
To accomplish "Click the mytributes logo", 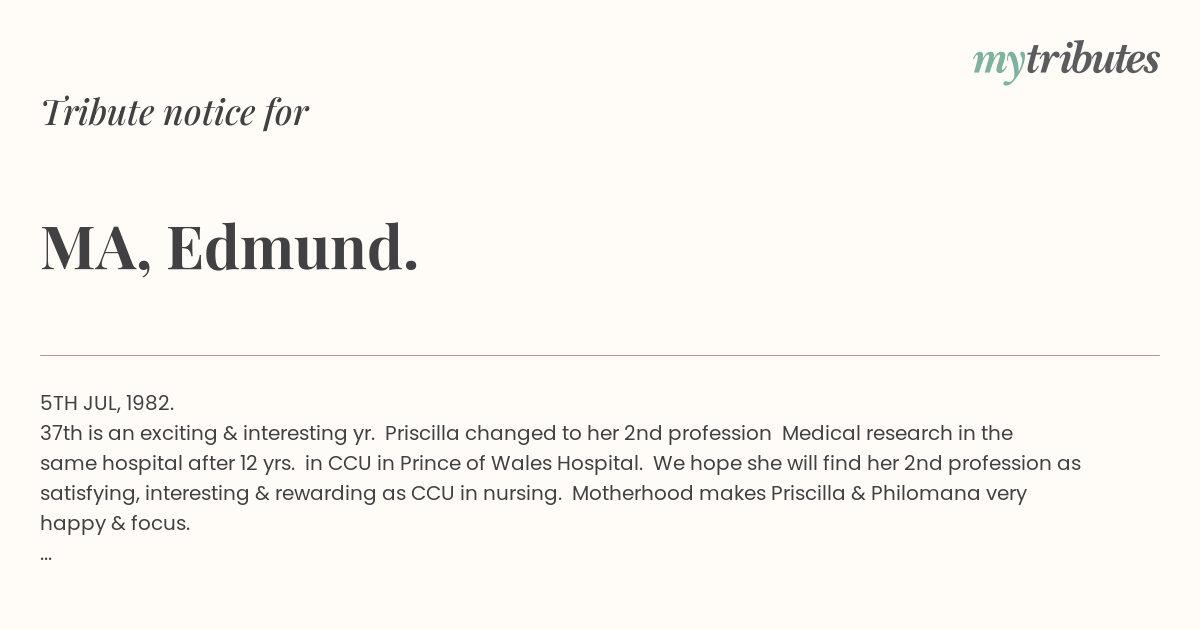I will pos(1066,61).
